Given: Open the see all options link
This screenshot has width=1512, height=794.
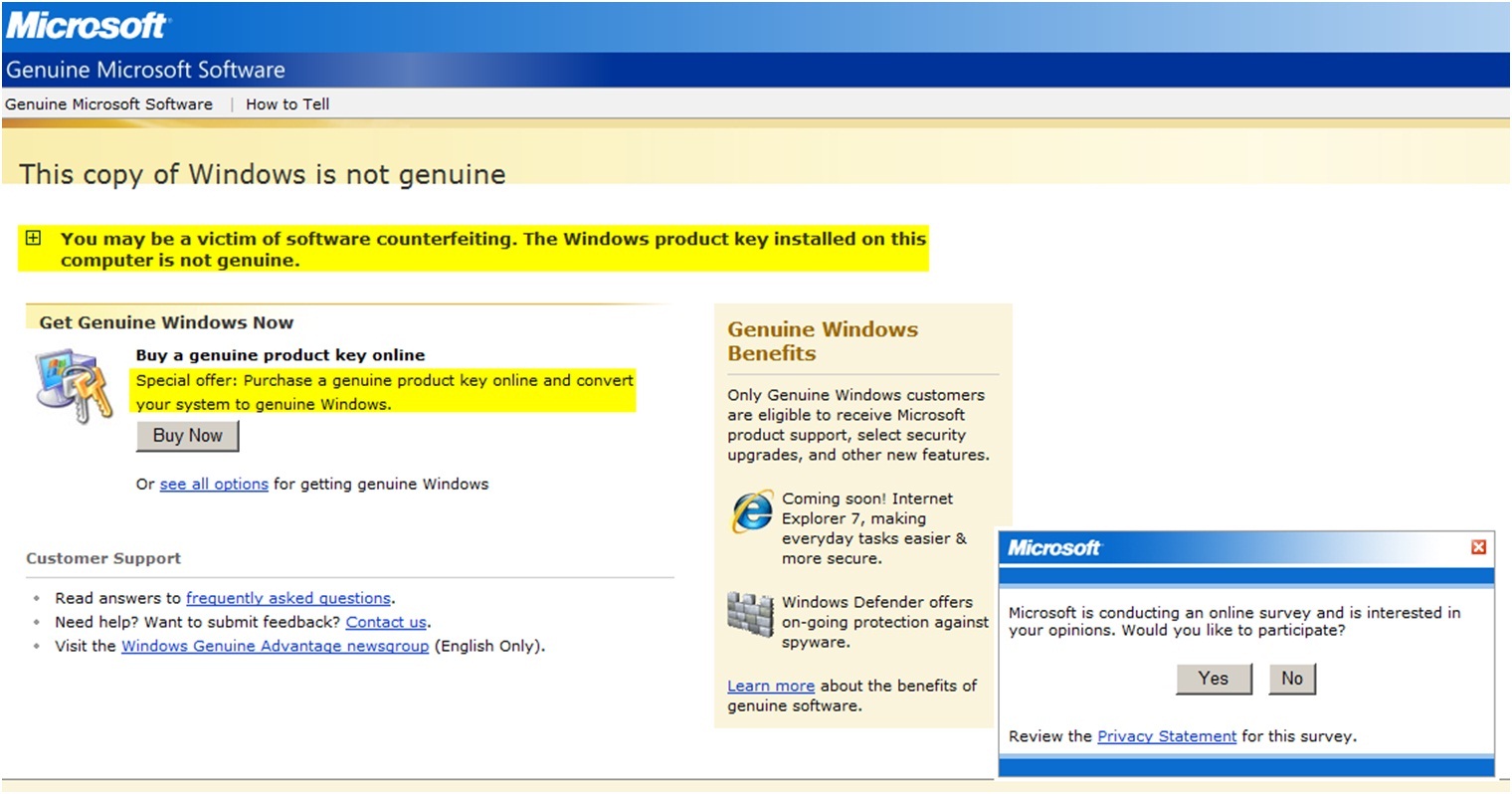Looking at the screenshot, I should [x=214, y=485].
